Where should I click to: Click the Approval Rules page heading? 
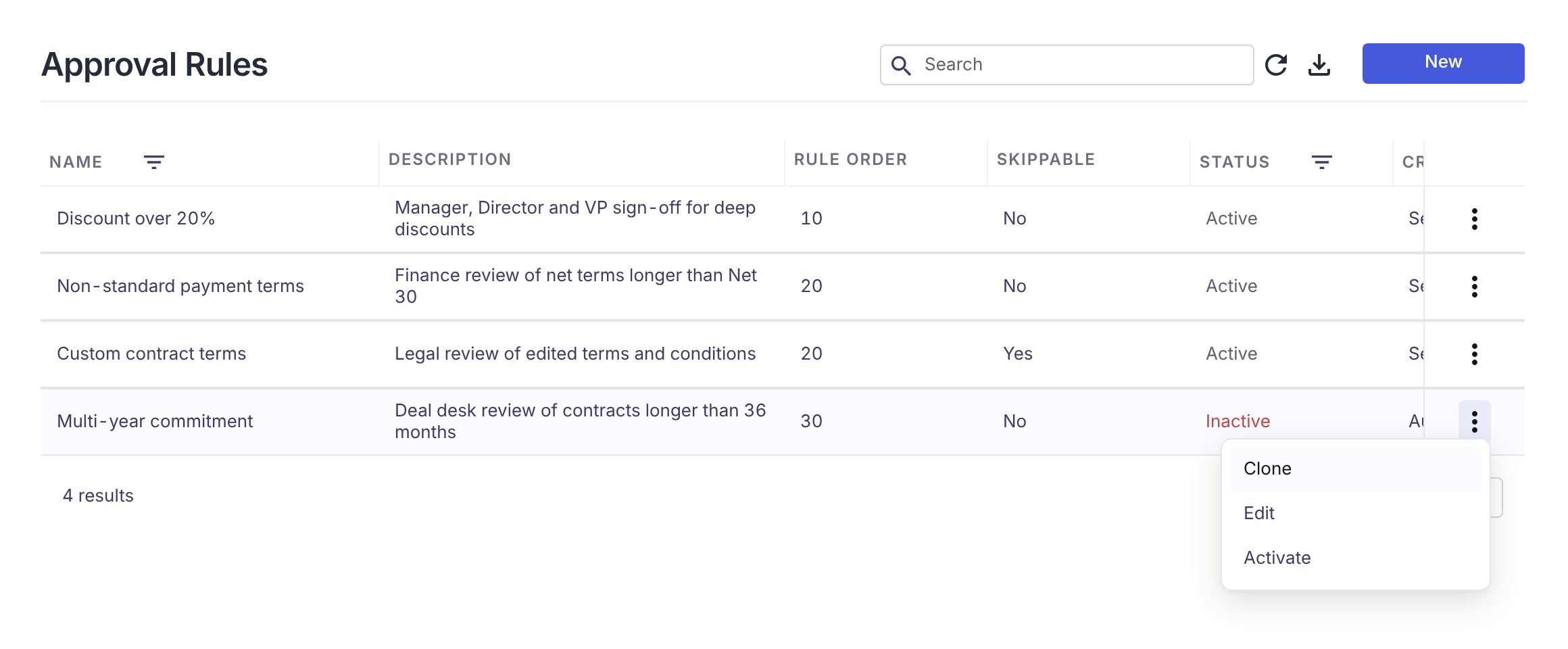pos(154,65)
